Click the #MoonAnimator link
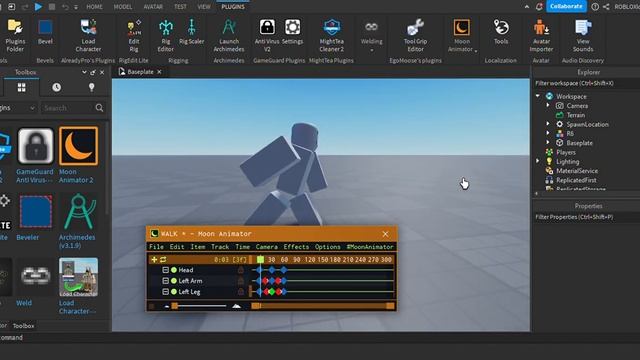 [370, 247]
